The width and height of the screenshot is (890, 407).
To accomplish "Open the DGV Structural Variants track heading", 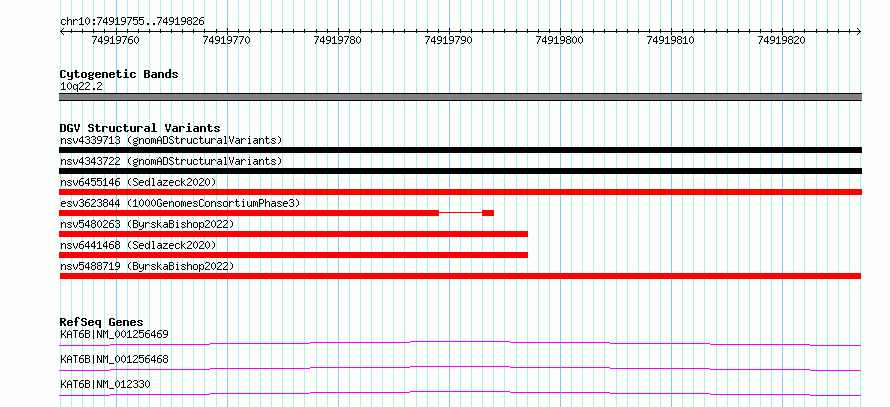I will pos(140,128).
